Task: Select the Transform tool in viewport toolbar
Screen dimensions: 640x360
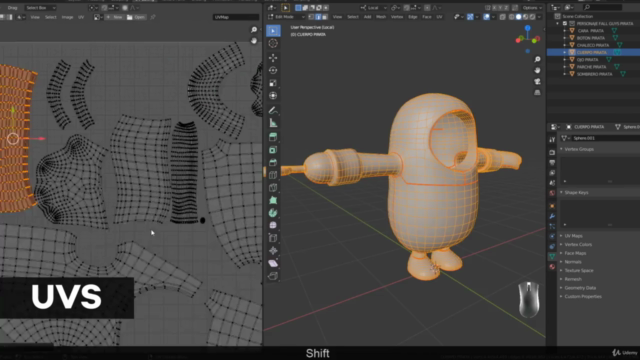Action: [273, 96]
